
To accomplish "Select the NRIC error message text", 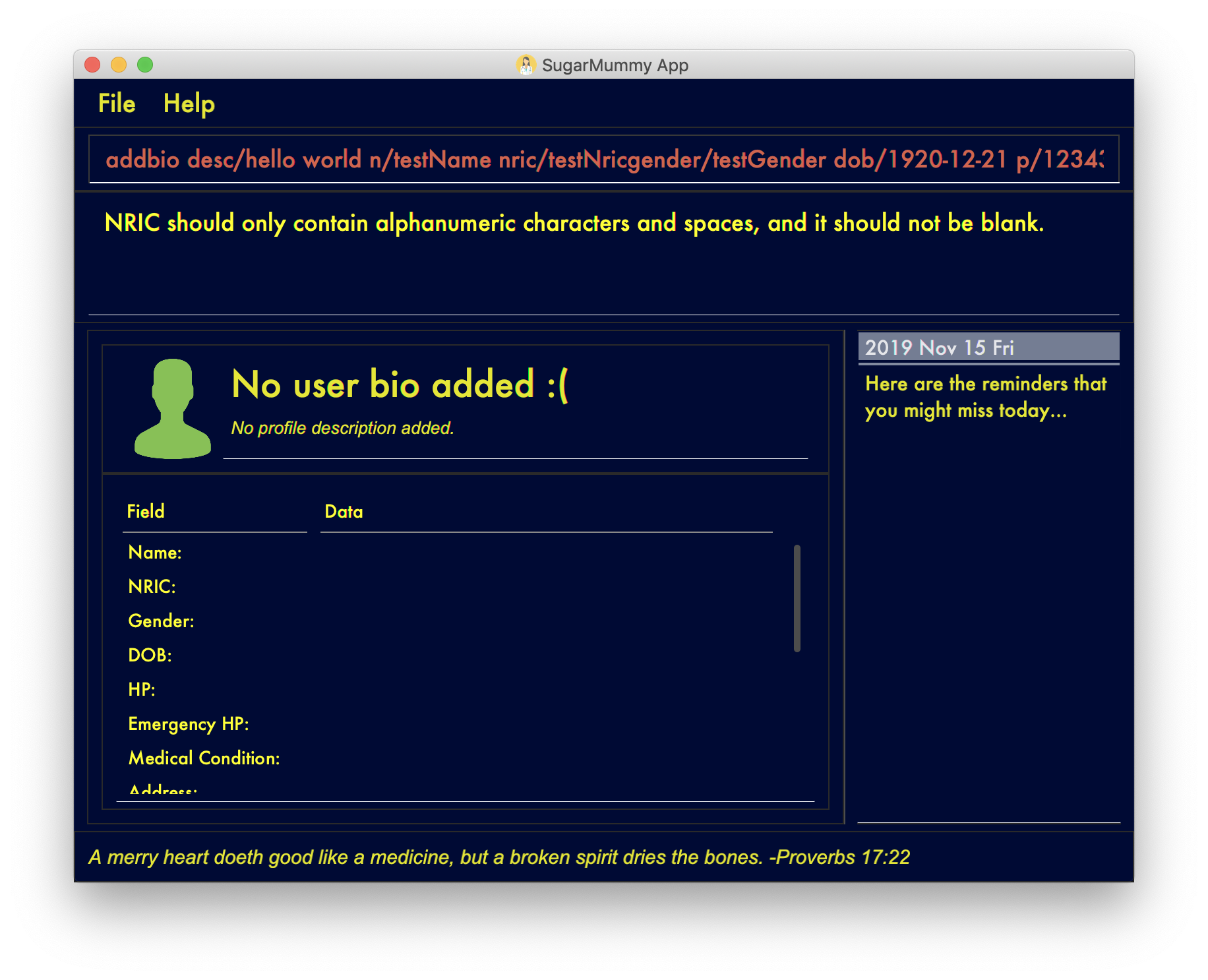I will coord(574,223).
